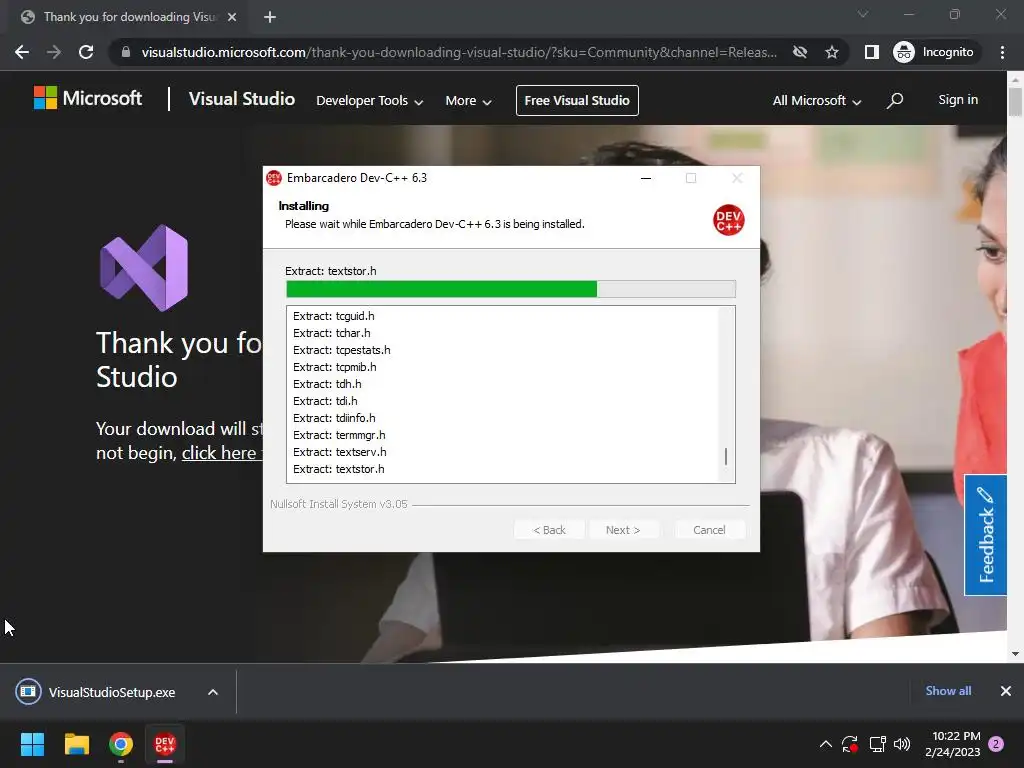
Task: Click the tracking protection eye-slash icon
Action: tap(799, 52)
